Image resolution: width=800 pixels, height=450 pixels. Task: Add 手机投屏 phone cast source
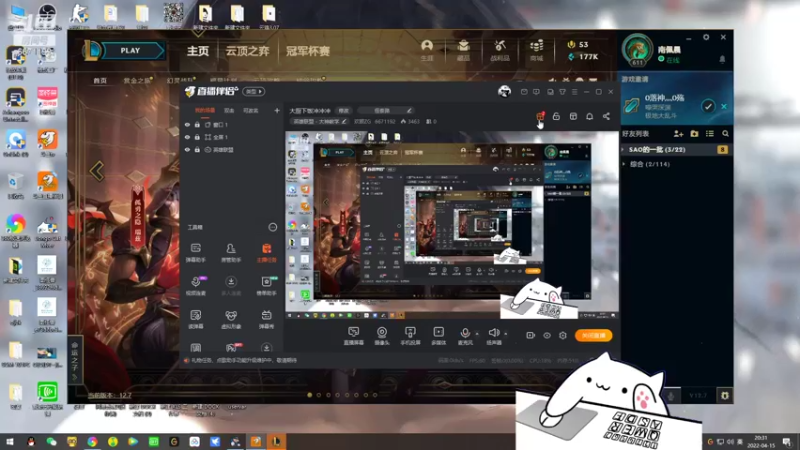click(x=410, y=336)
